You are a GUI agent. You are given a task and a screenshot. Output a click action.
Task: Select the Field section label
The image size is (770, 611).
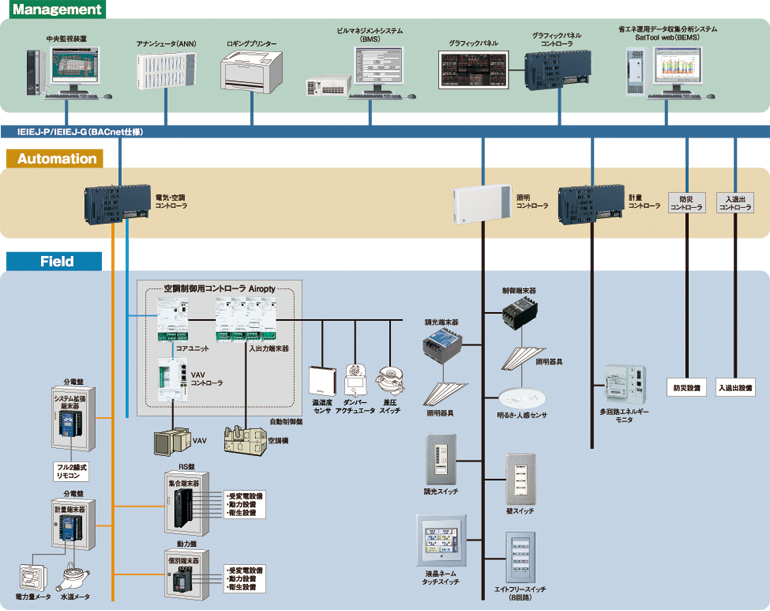pyautogui.click(x=55, y=261)
